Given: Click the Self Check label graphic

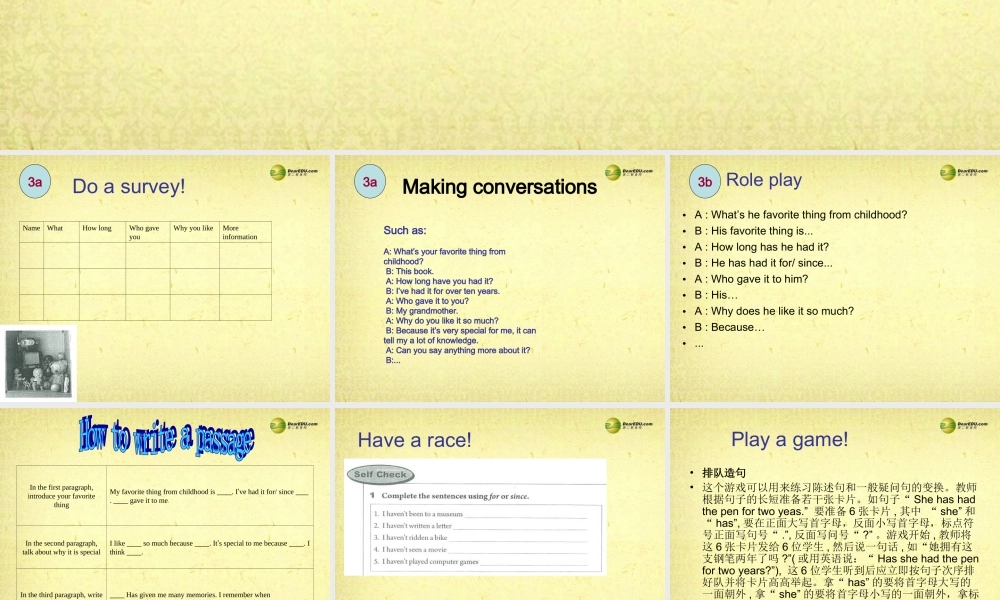Looking at the screenshot, I should [x=380, y=475].
